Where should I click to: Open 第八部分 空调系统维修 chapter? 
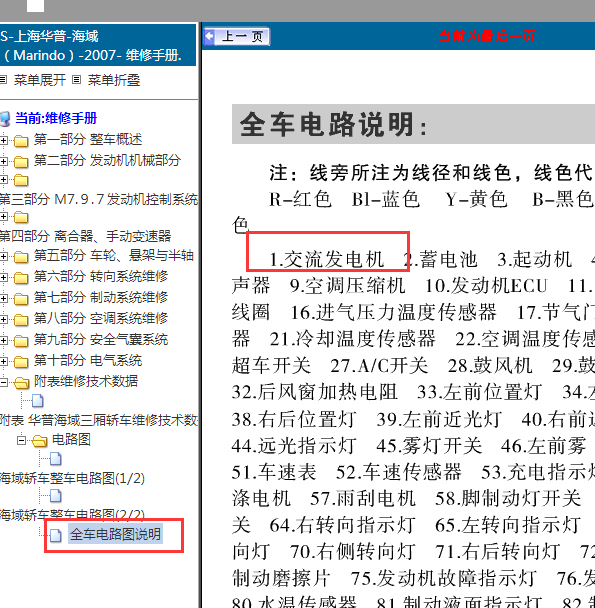coord(101,318)
